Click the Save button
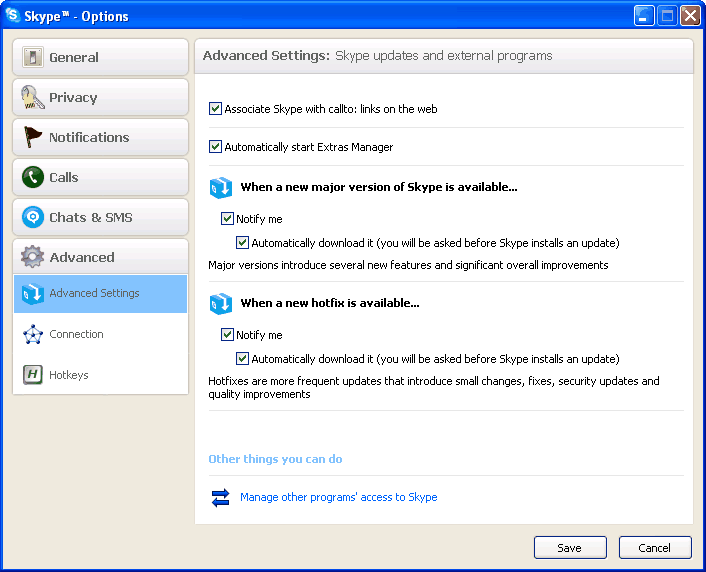The width and height of the screenshot is (706, 572). (570, 548)
